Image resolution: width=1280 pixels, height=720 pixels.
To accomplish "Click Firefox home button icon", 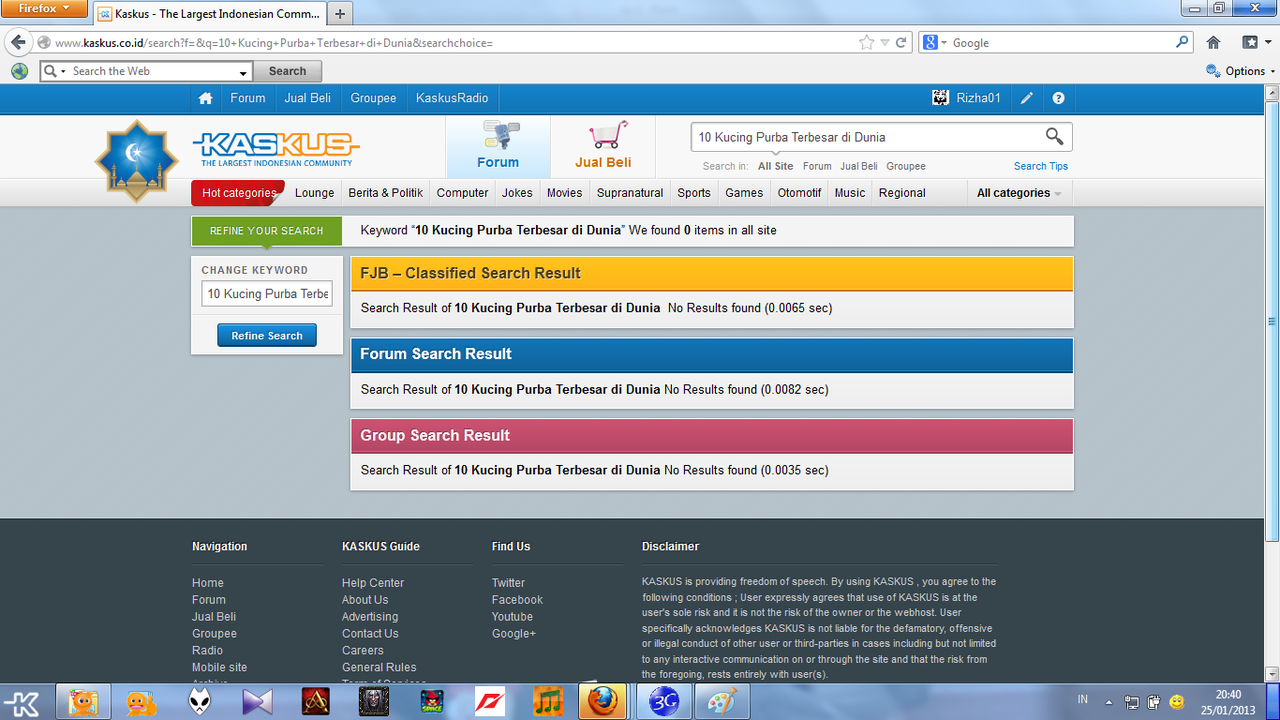I will (1213, 43).
